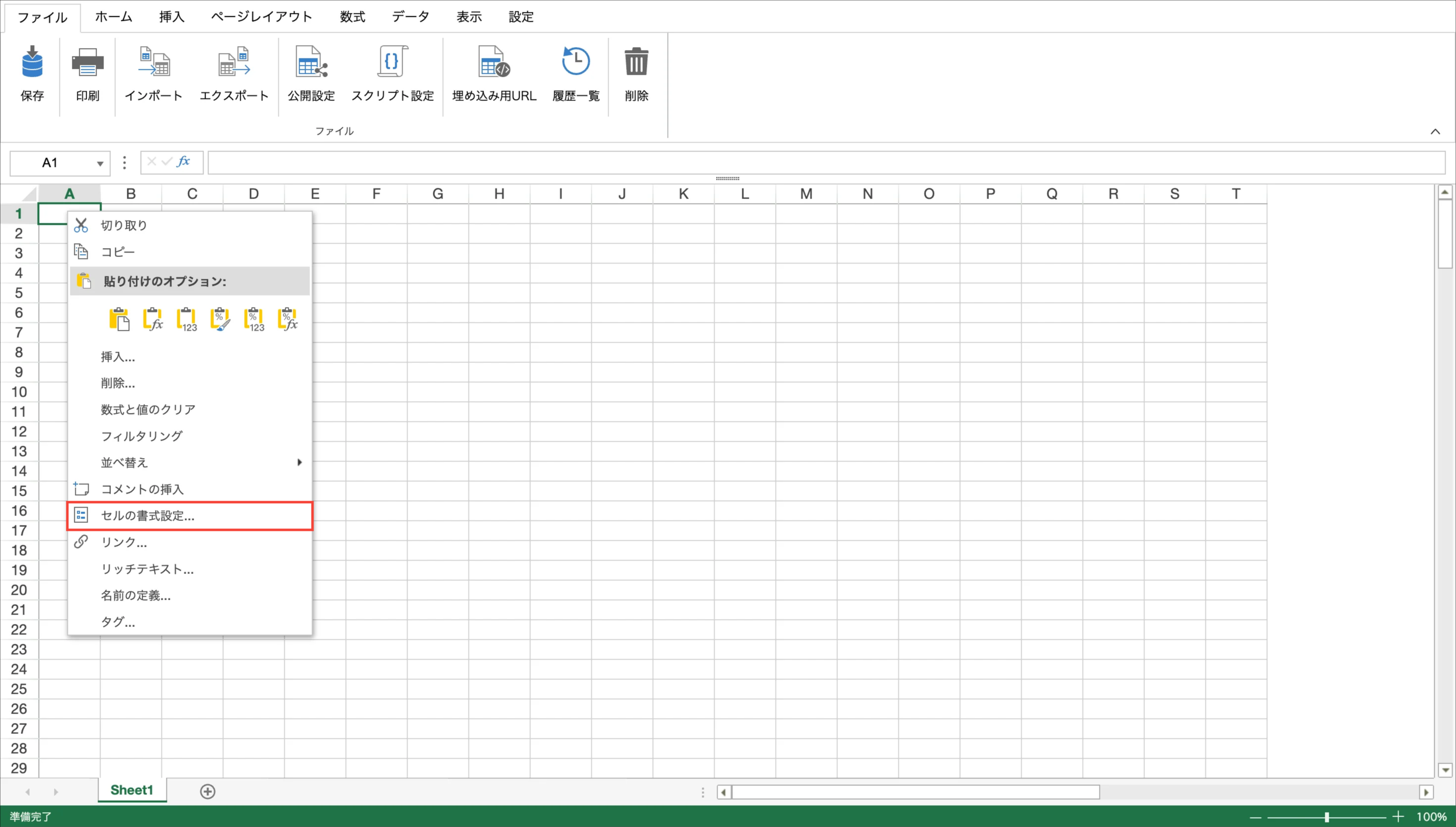Click the Save (保存) database icon
Screen dimensions: 1456x827
tap(32, 62)
